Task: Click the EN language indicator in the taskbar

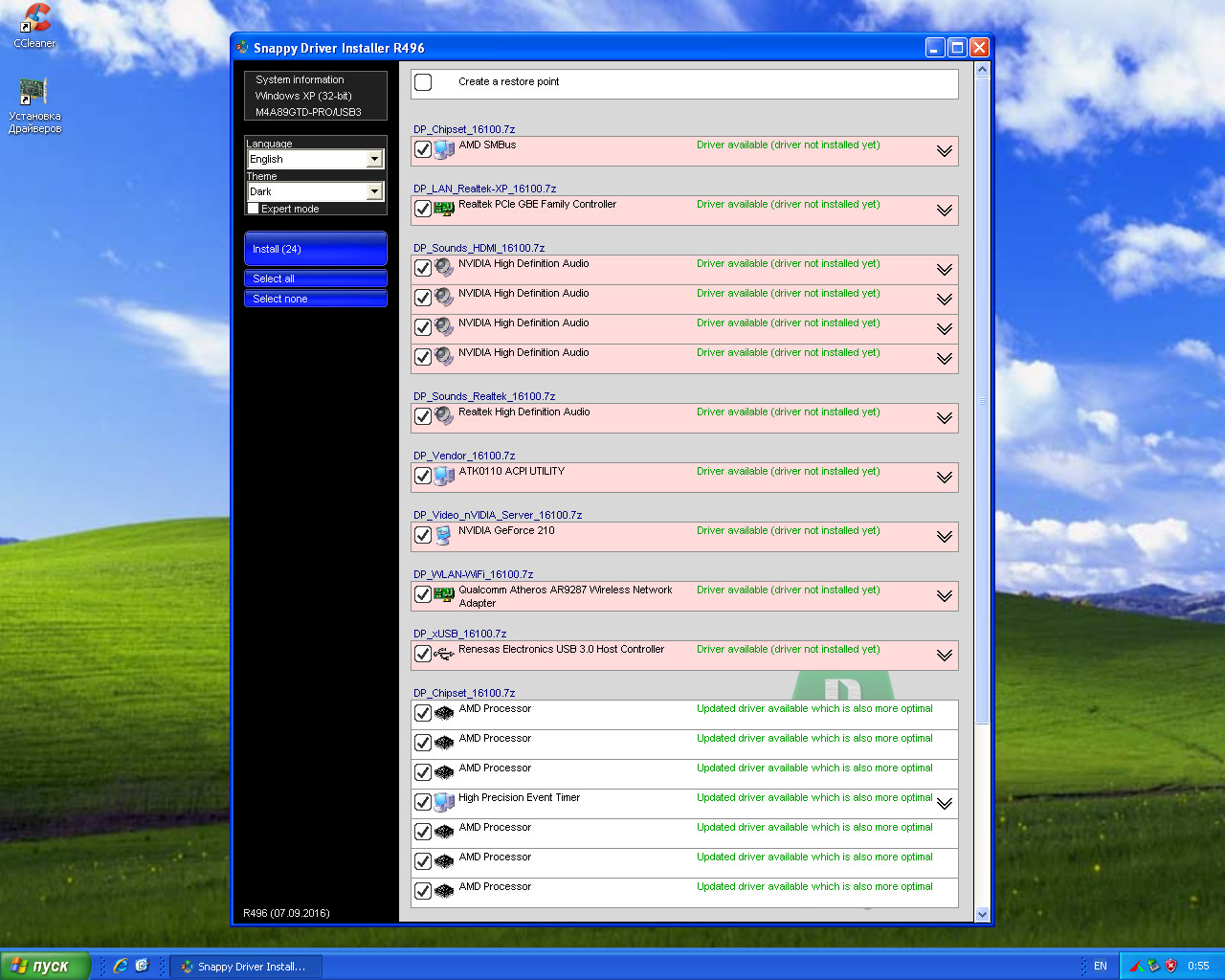Action: (x=1101, y=966)
